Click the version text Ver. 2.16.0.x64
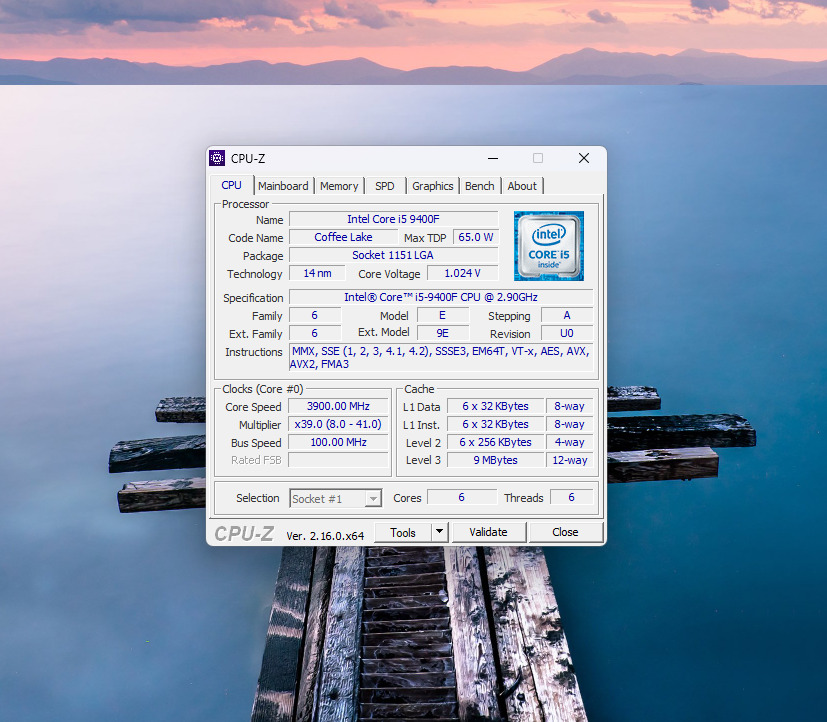 tap(325, 536)
